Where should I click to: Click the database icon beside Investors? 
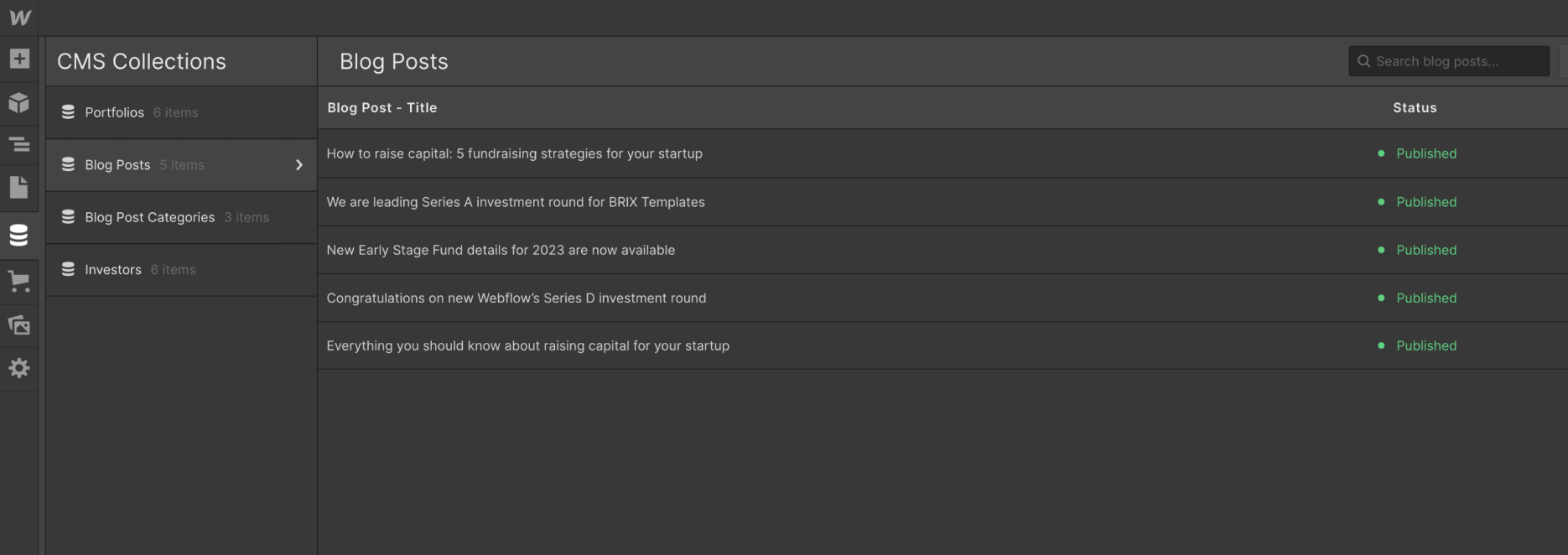pos(68,269)
